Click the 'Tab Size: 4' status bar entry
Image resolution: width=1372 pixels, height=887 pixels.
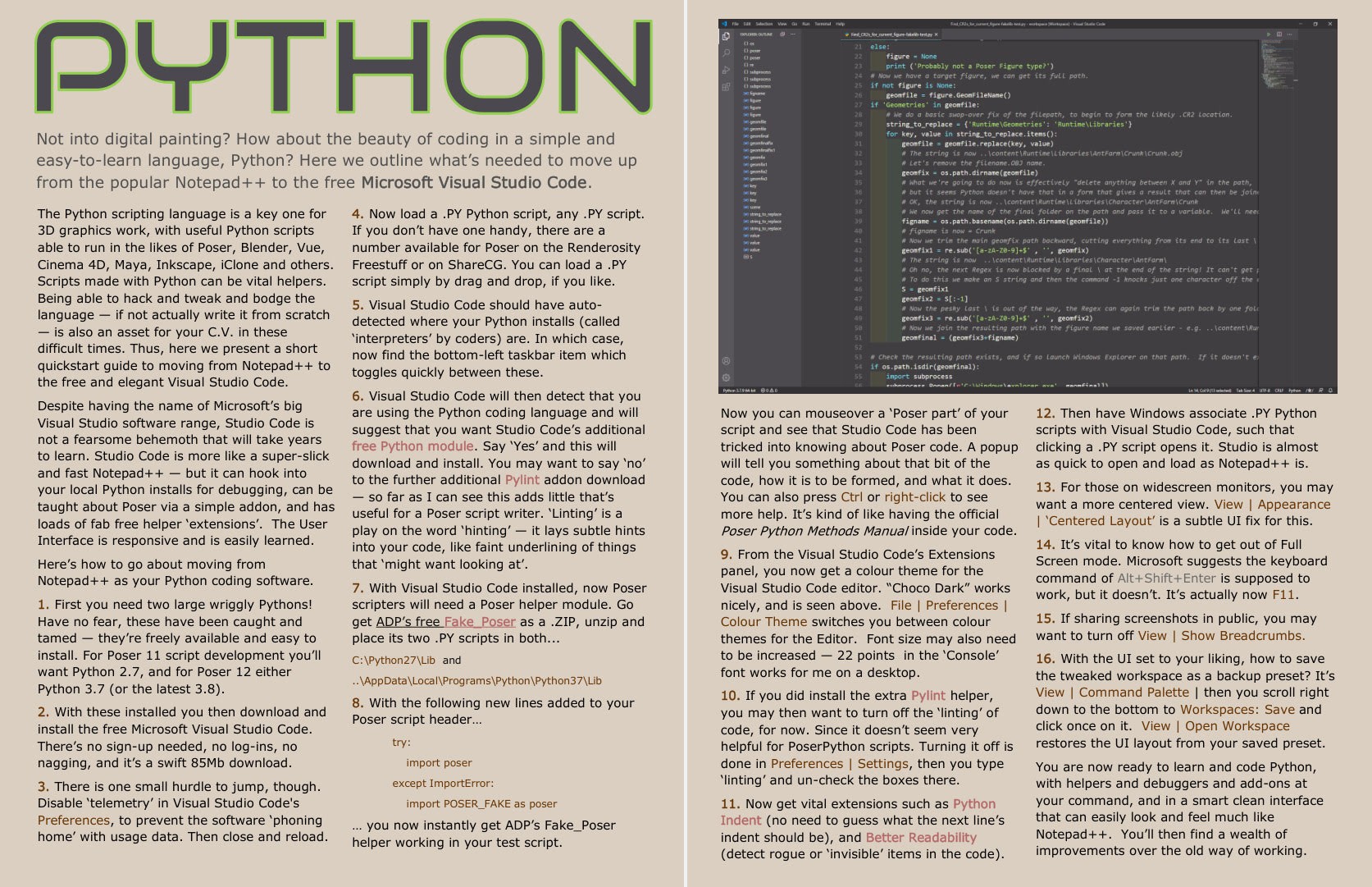(1246, 390)
